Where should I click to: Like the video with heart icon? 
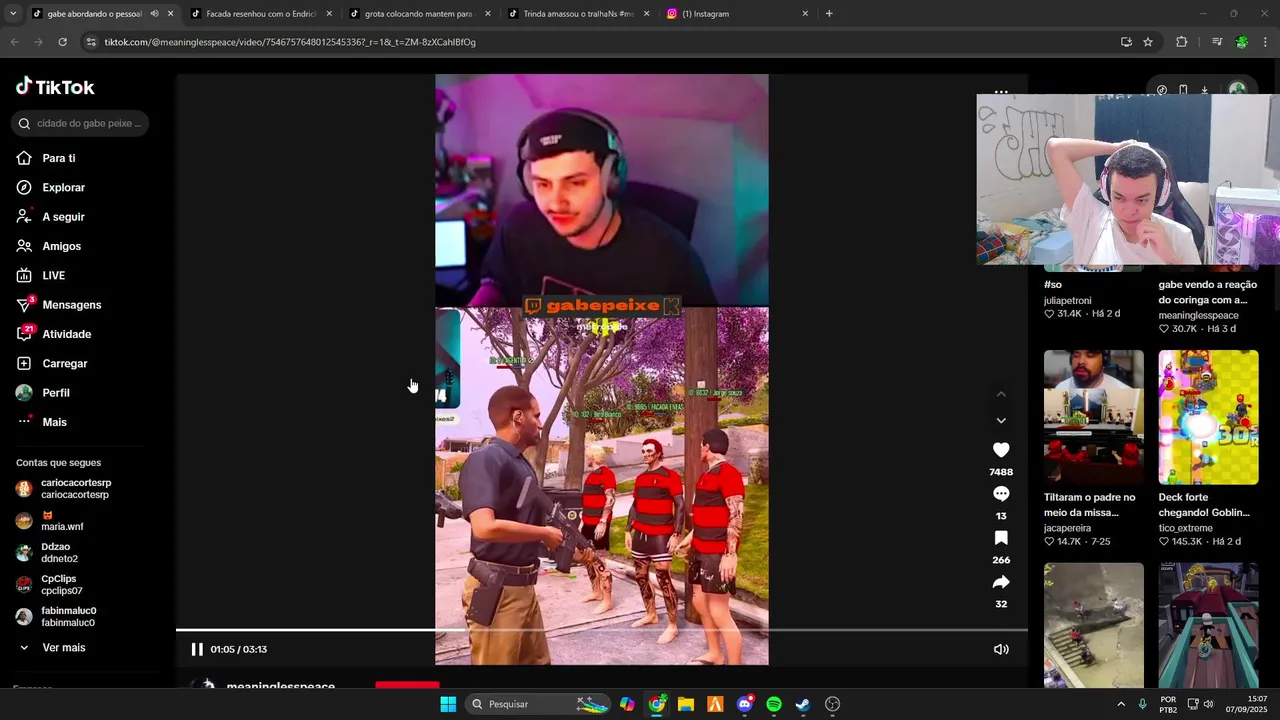1001,450
